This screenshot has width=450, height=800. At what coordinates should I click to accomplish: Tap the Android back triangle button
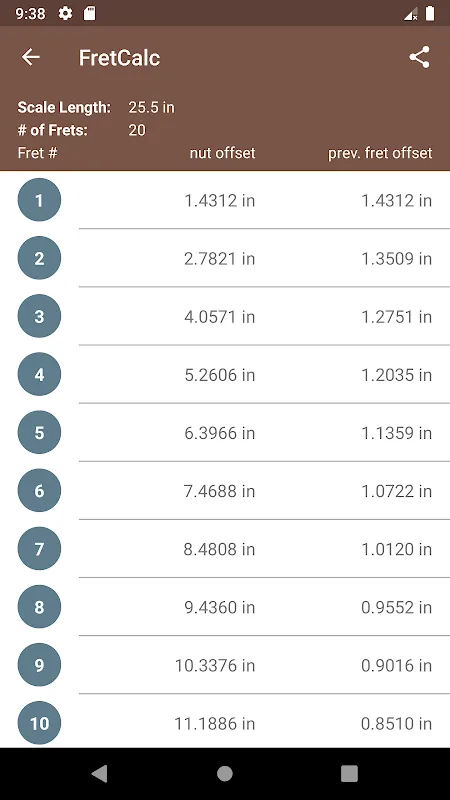[x=99, y=774]
